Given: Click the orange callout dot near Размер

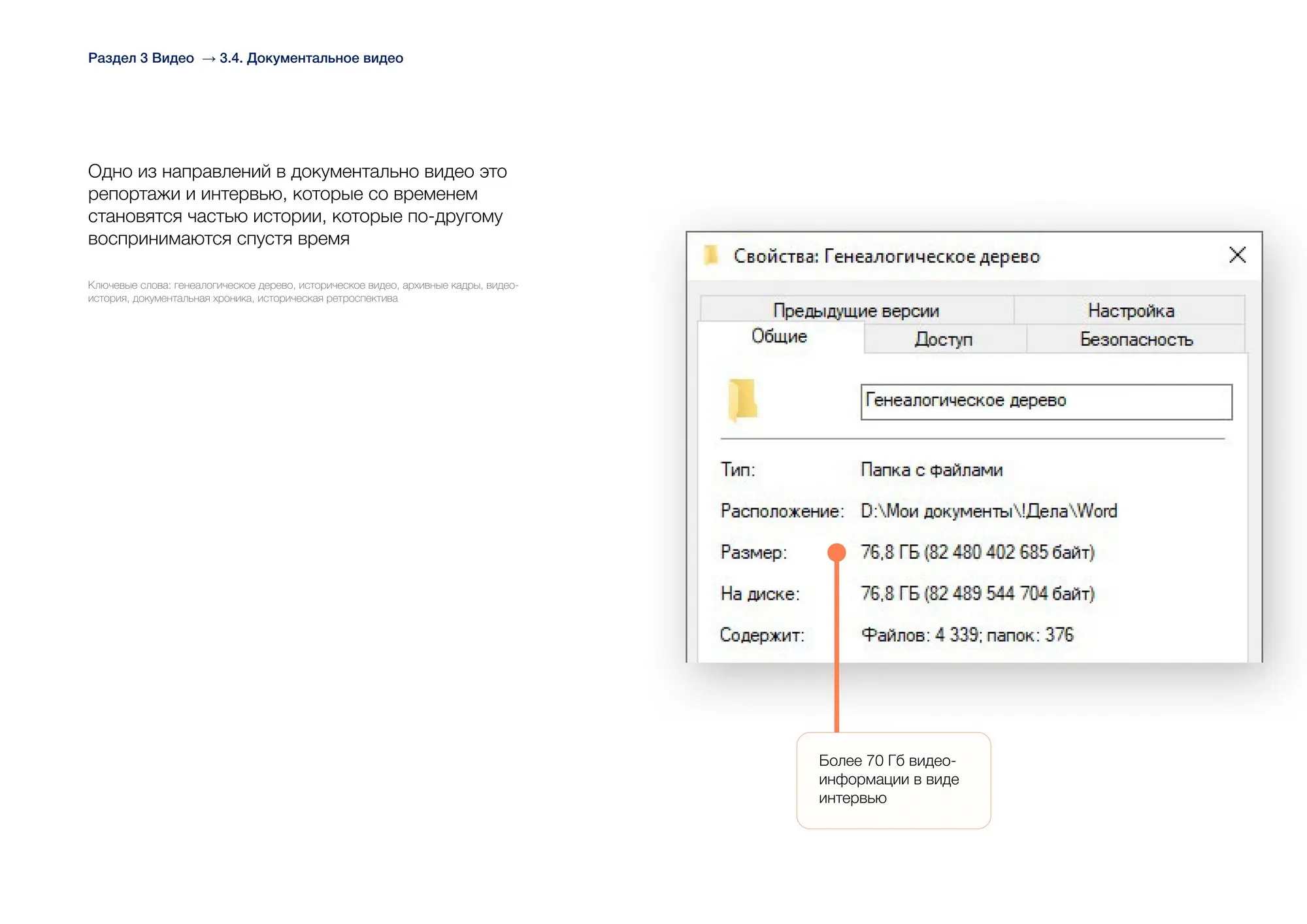Looking at the screenshot, I should (836, 553).
